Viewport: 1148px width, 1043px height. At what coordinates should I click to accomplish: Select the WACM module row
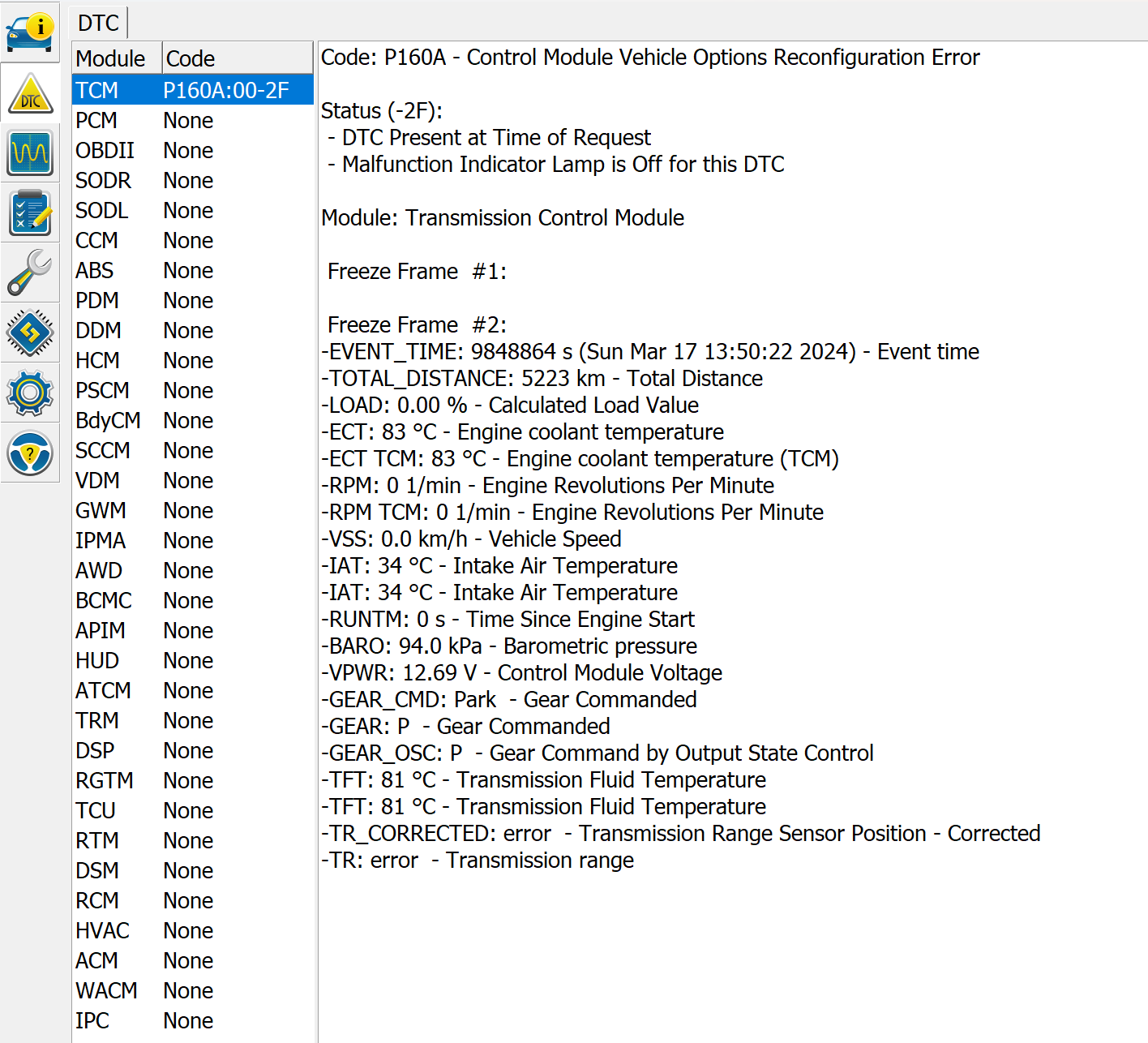click(193, 990)
